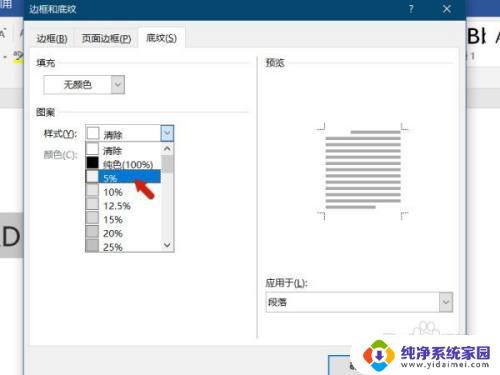Click the light swatch beside 10%
The width and height of the screenshot is (500, 375).
click(92, 190)
